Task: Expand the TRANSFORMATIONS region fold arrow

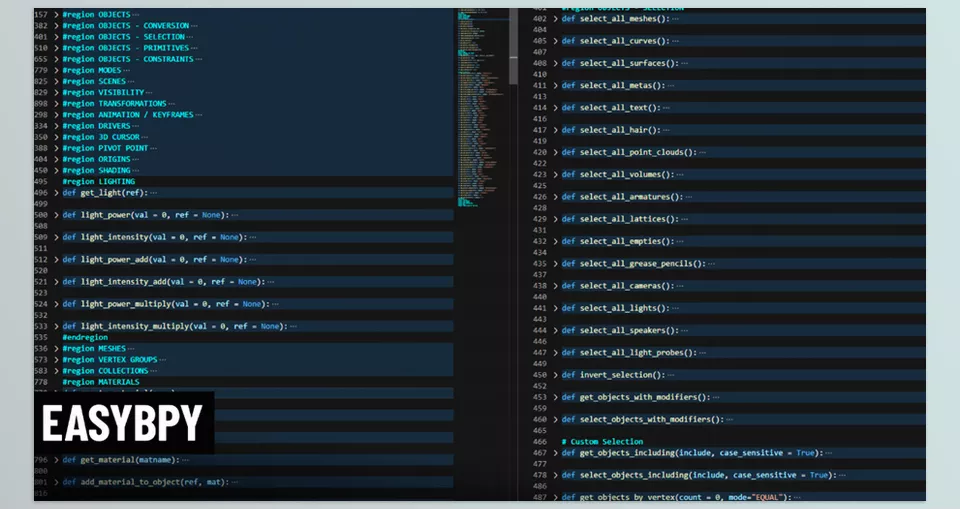Action: [x=56, y=104]
